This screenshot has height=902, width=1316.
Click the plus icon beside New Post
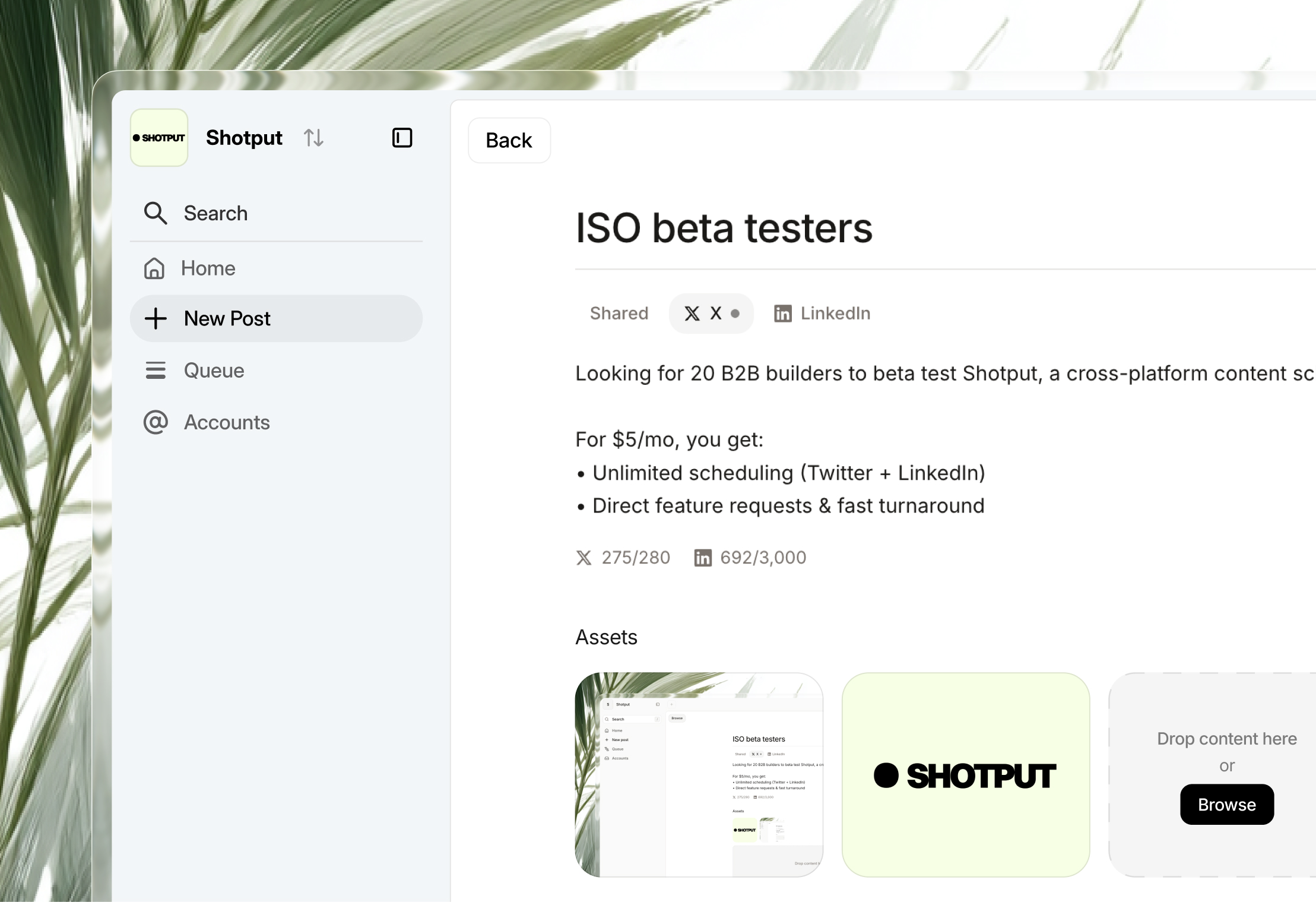click(x=156, y=318)
